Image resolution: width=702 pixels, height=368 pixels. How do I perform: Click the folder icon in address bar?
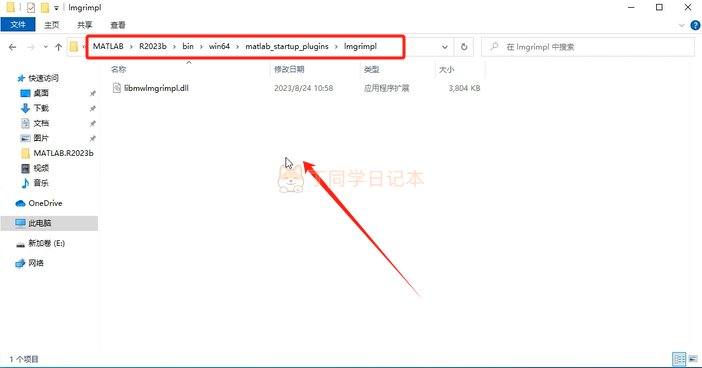[74, 47]
